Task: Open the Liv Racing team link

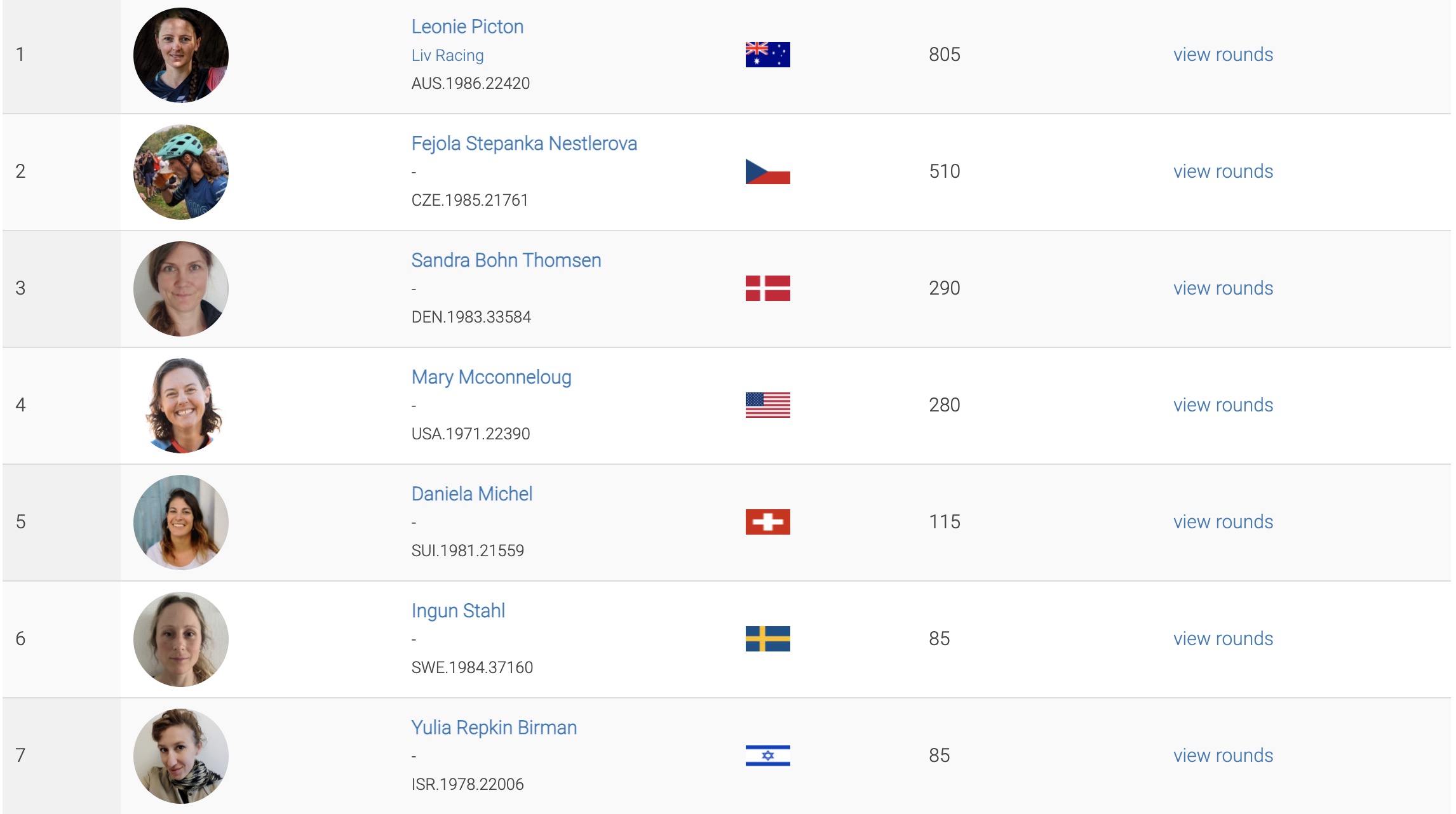Action: click(447, 55)
